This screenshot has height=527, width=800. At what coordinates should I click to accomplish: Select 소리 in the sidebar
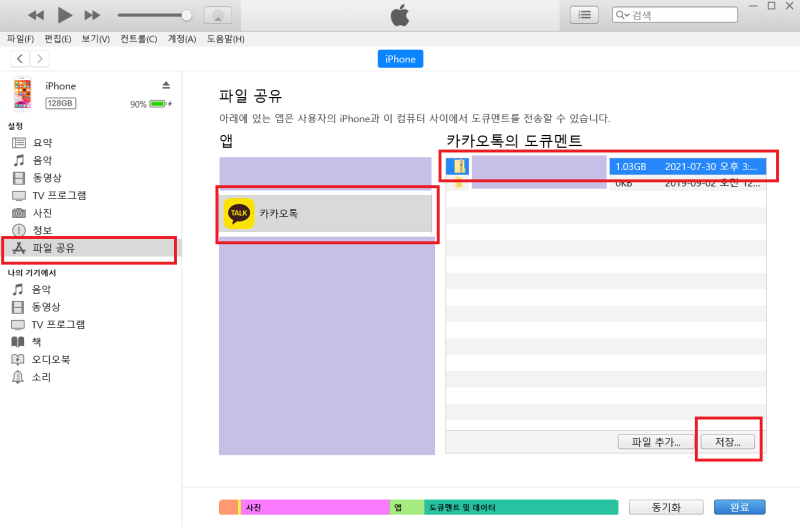tap(41, 377)
